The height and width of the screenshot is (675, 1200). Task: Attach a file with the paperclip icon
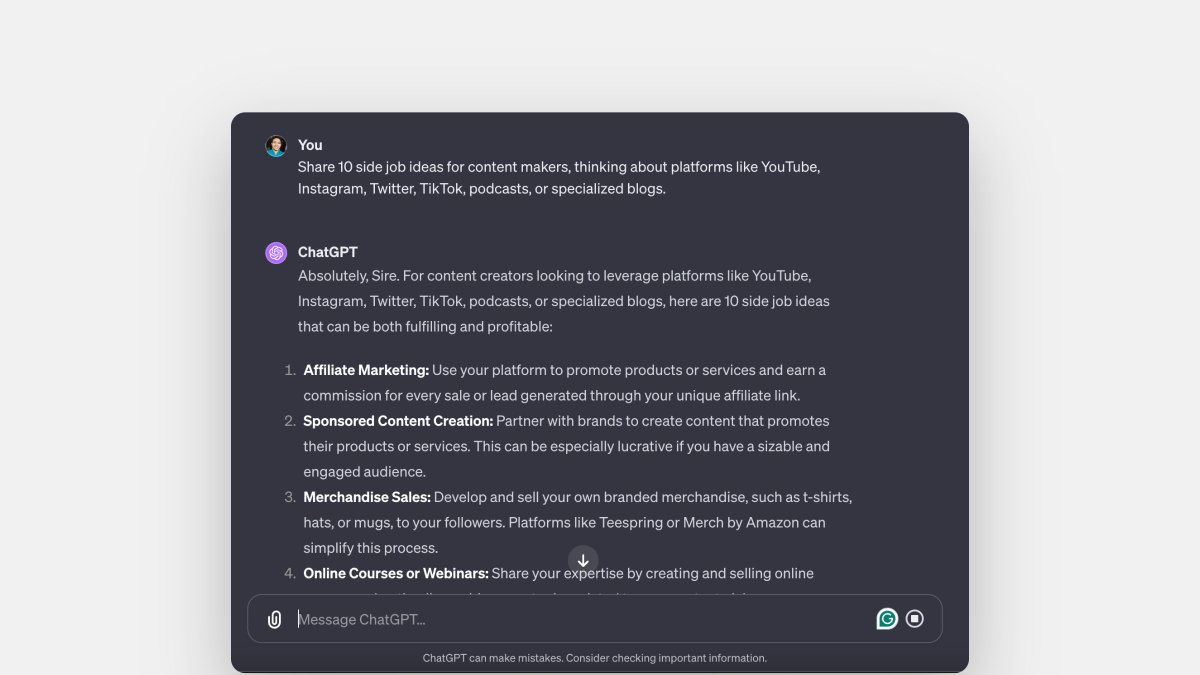click(x=275, y=620)
